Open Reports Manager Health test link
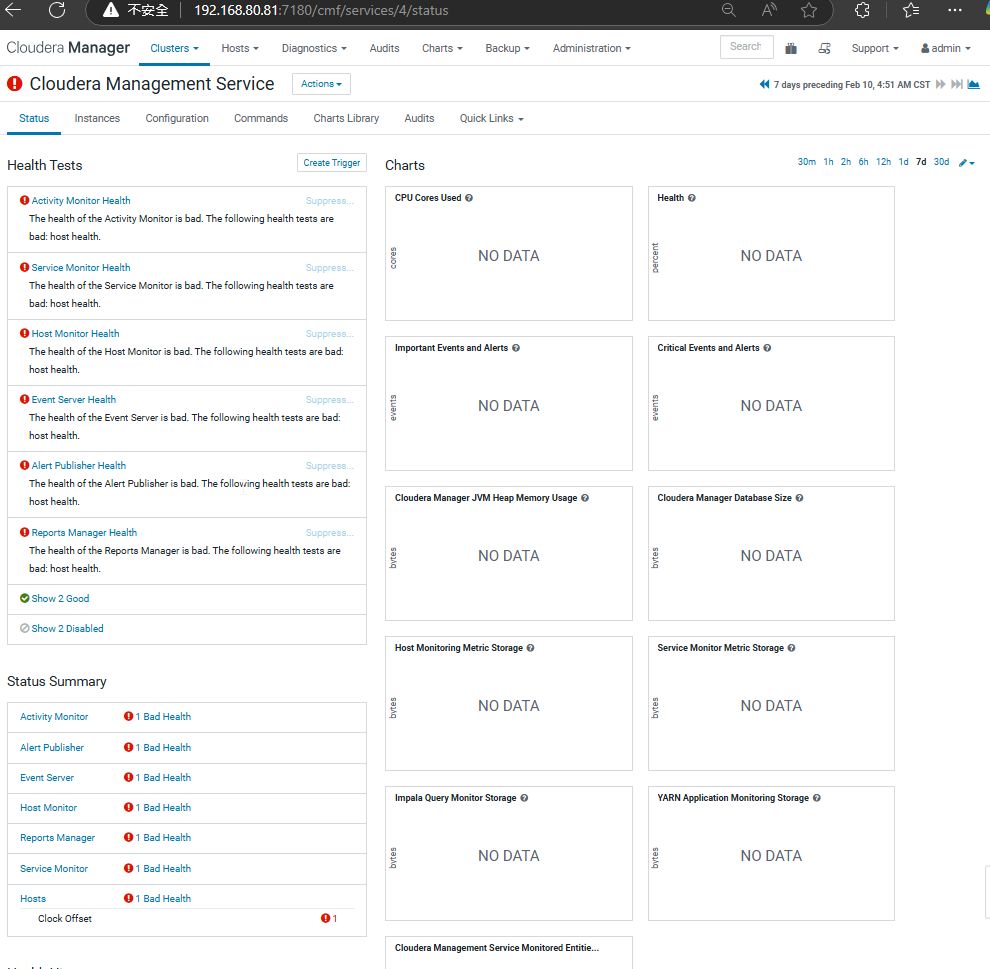990x969 pixels. [x=84, y=533]
